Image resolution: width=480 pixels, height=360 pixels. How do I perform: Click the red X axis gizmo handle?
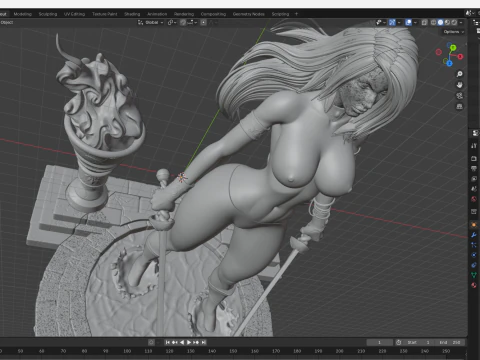coord(460,56)
